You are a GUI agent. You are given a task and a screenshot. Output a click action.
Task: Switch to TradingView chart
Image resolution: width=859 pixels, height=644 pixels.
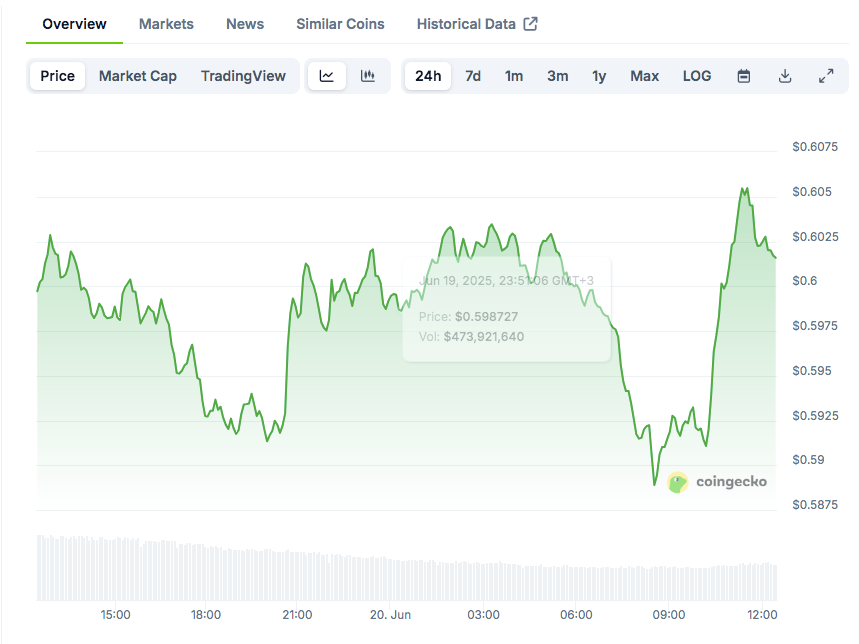point(243,76)
